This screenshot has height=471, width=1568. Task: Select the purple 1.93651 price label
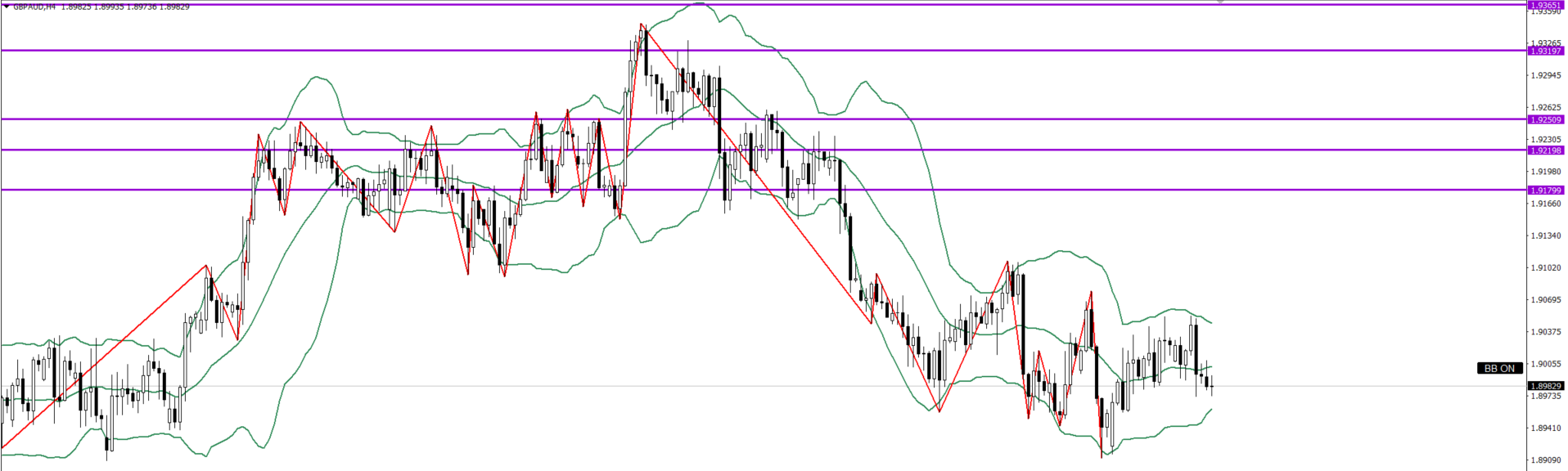tap(1546, 5)
